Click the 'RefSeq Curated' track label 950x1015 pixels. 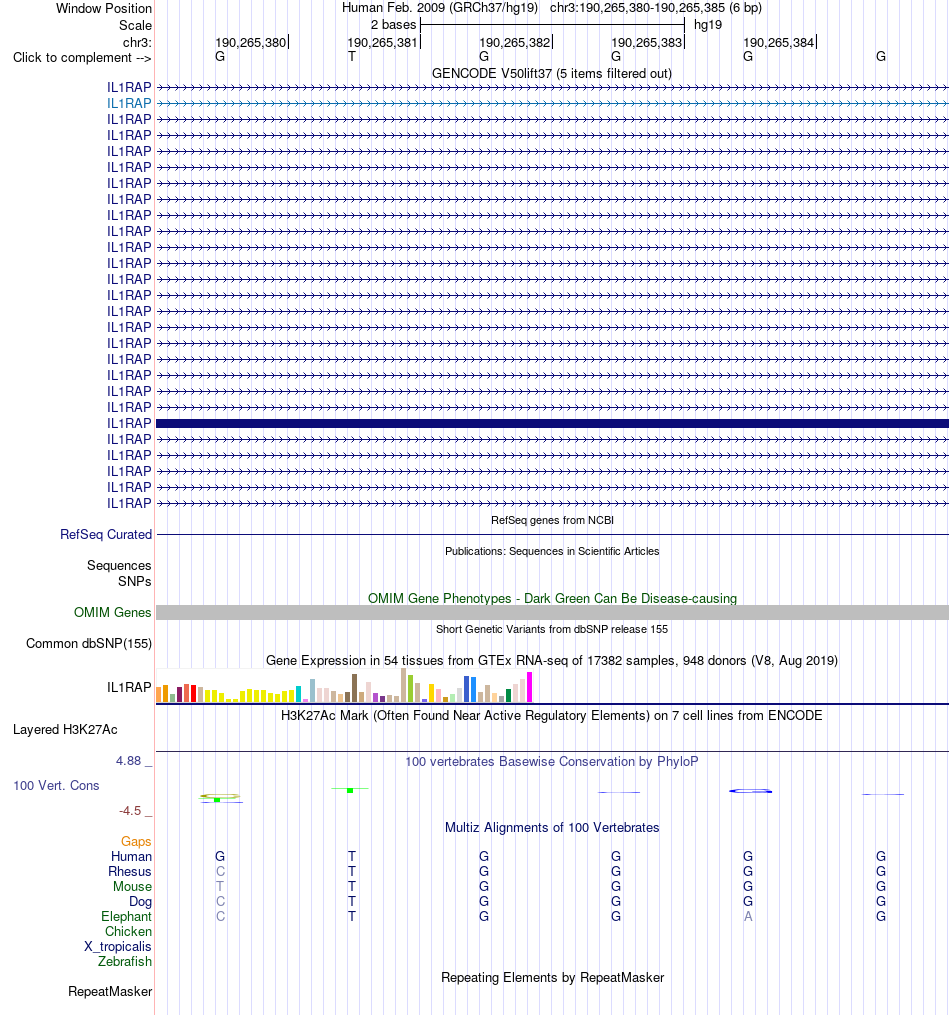click(x=105, y=534)
